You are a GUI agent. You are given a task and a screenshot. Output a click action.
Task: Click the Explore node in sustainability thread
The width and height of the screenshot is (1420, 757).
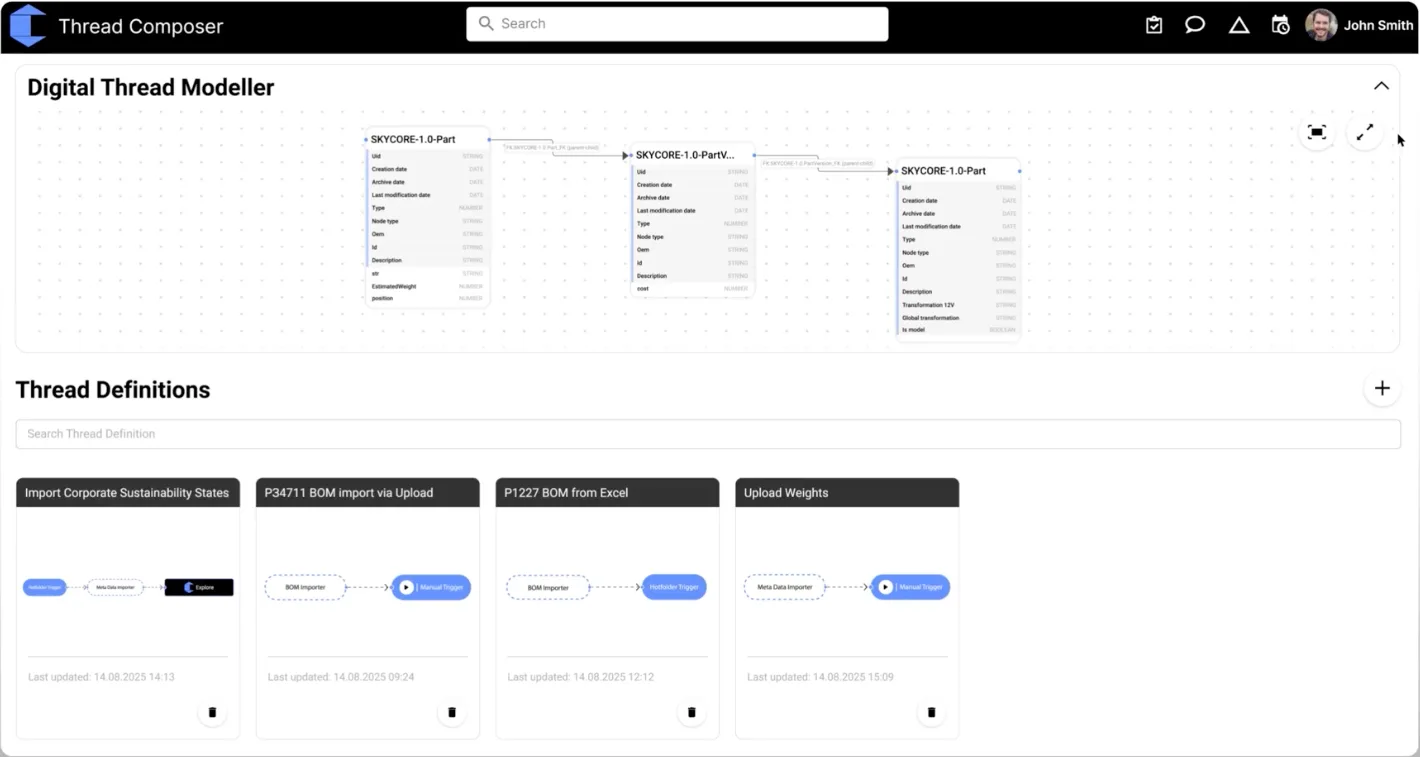coord(199,587)
